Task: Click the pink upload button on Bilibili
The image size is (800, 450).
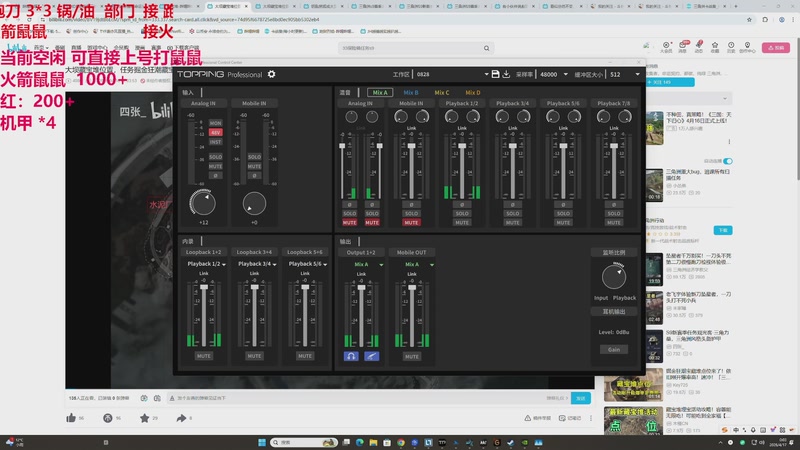Action: tap(776, 47)
